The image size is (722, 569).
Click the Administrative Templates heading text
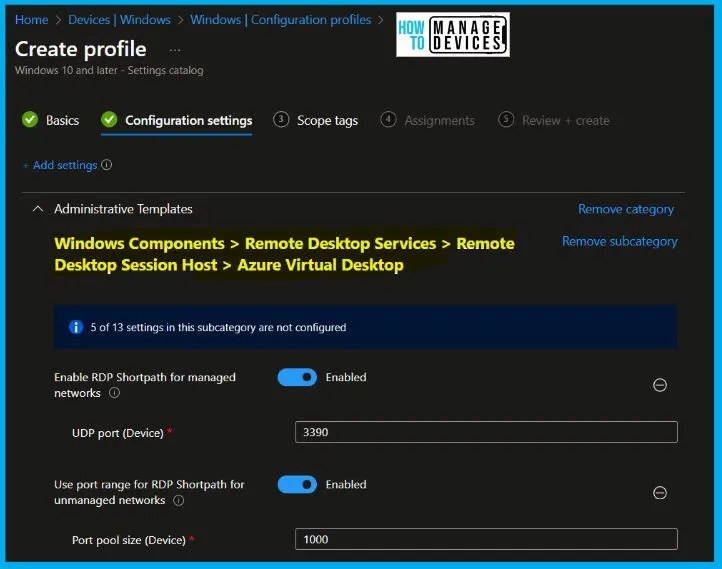(123, 209)
